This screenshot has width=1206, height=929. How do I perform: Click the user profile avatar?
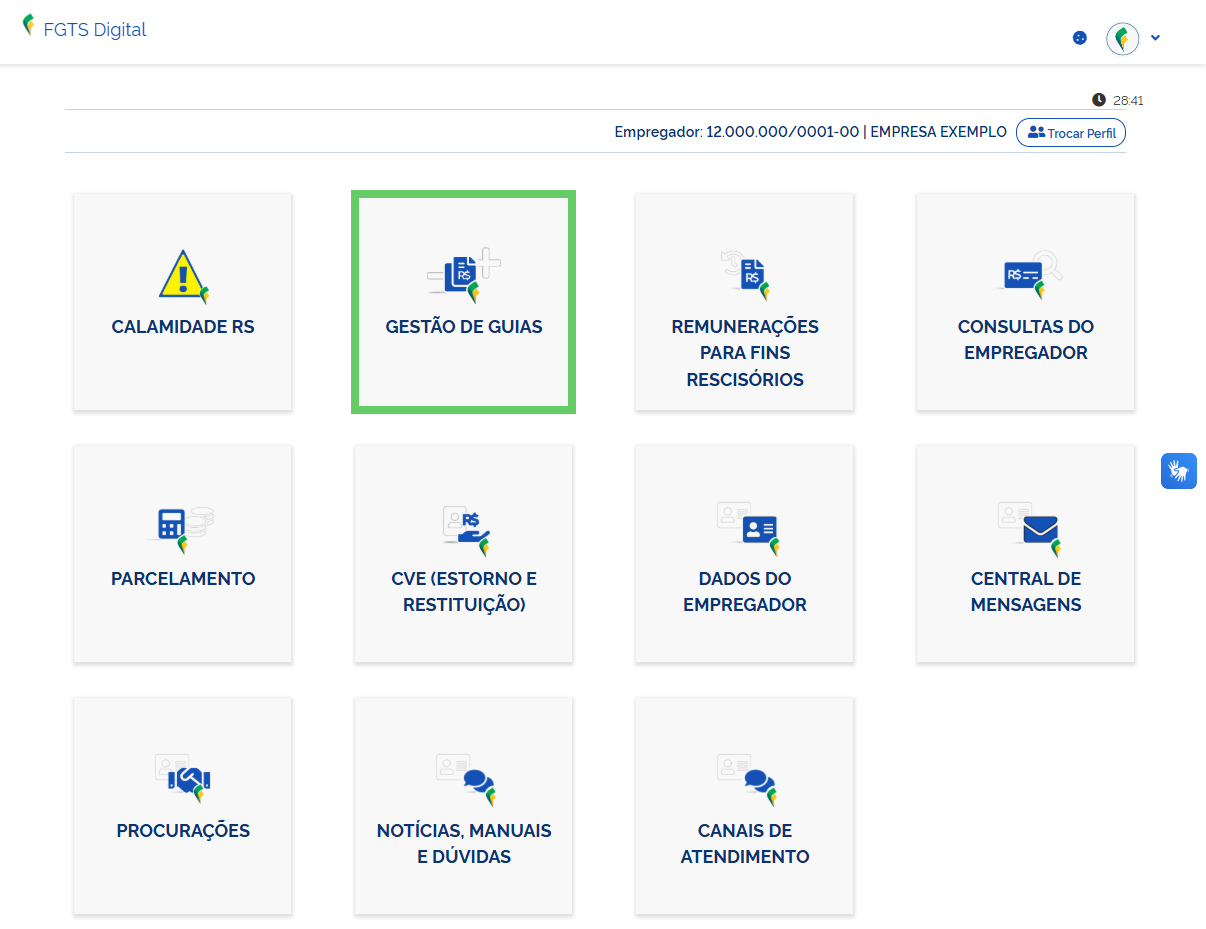click(x=1122, y=38)
